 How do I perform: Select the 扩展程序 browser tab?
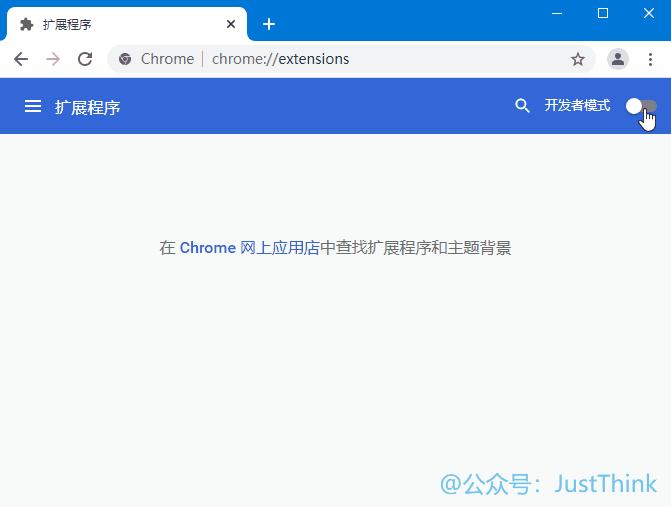click(x=127, y=24)
